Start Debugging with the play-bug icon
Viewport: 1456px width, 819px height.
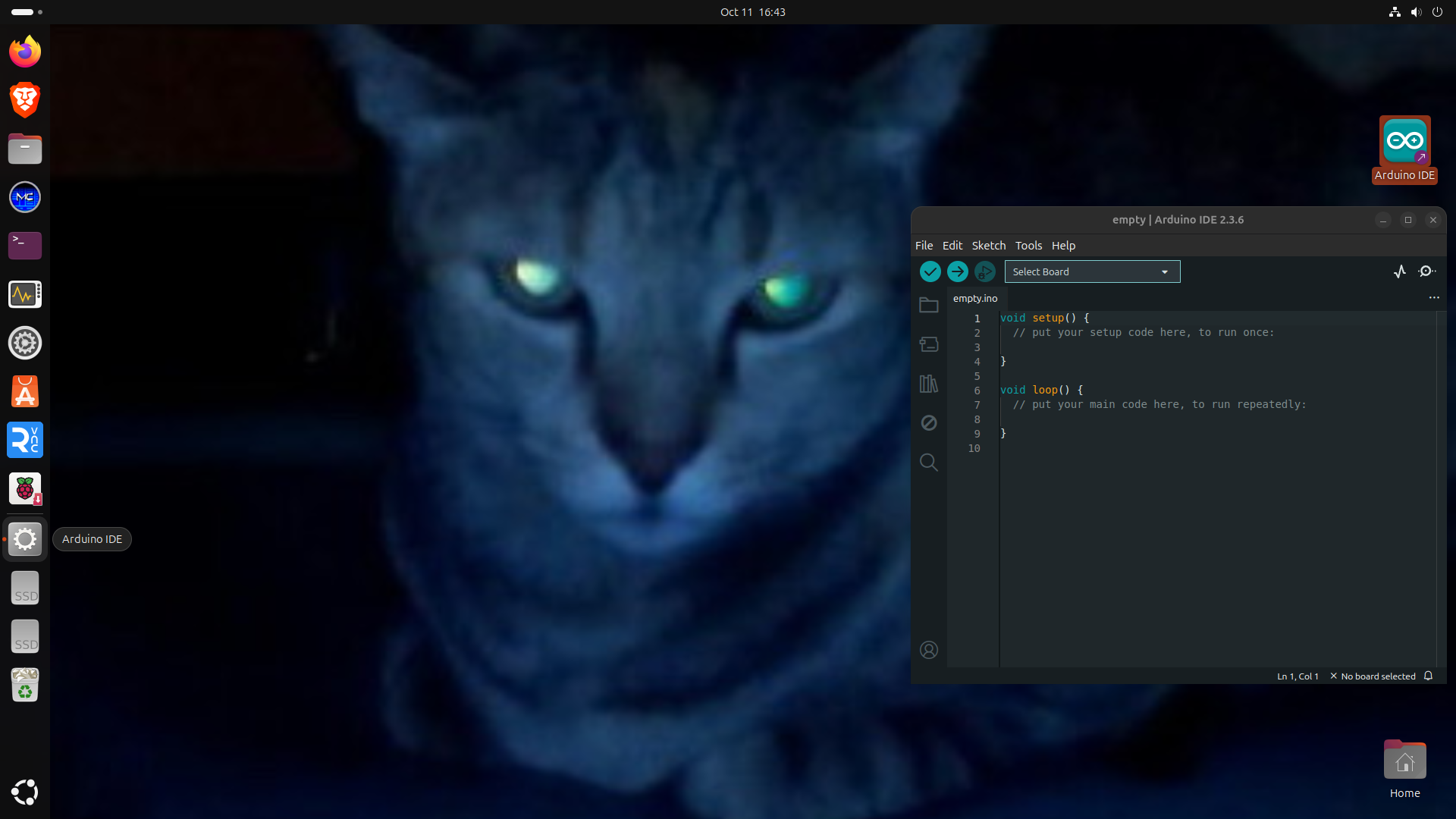coord(984,271)
